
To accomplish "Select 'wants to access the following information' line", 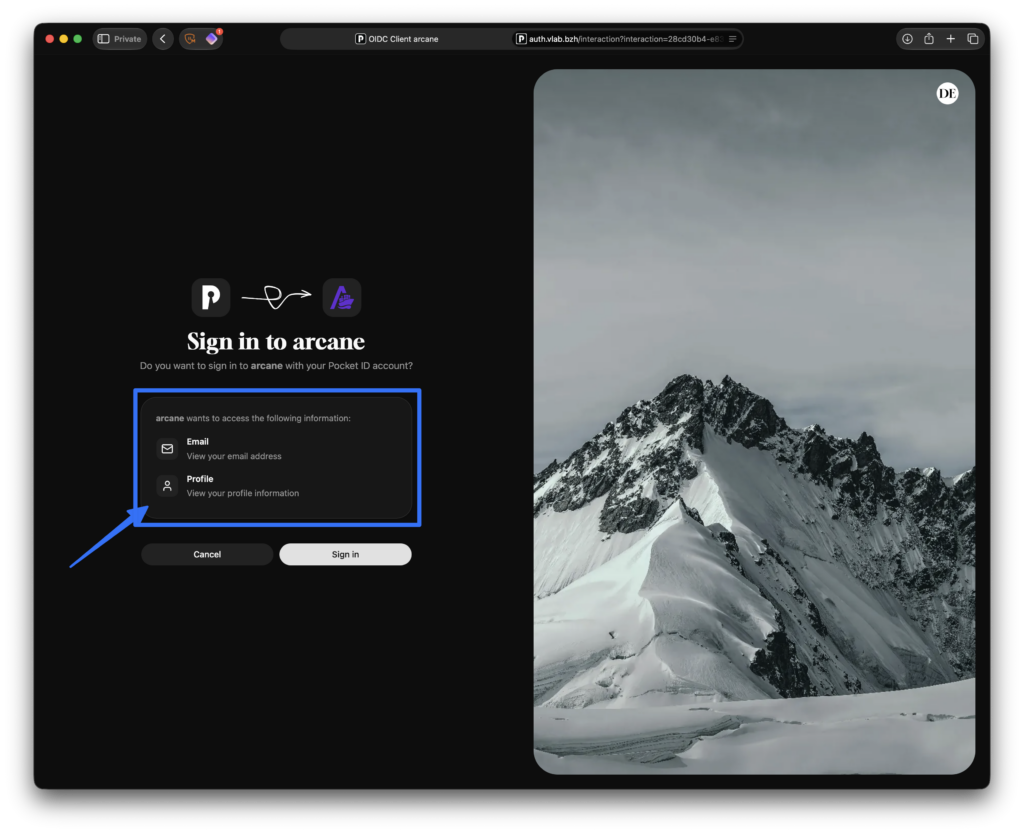I will pos(253,419).
